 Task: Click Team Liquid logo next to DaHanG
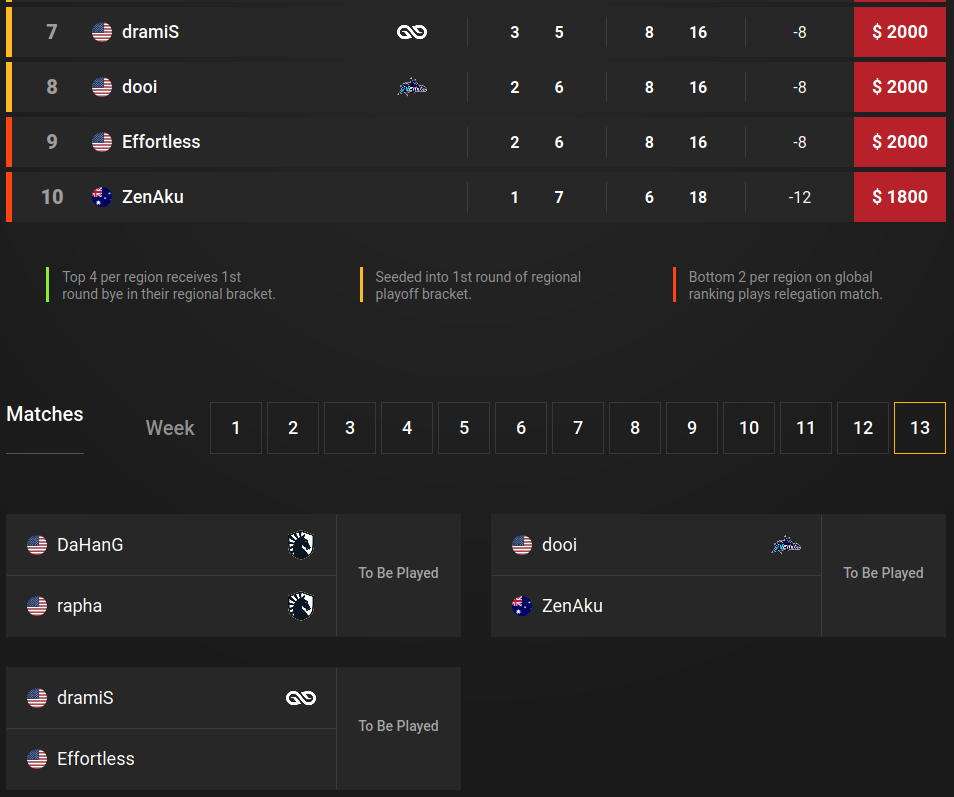tap(301, 545)
